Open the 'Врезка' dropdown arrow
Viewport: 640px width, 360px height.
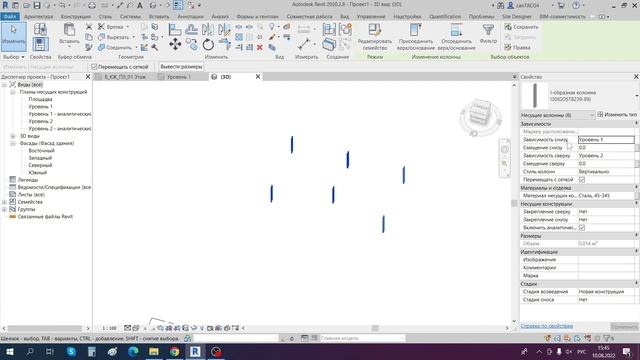(128, 27)
